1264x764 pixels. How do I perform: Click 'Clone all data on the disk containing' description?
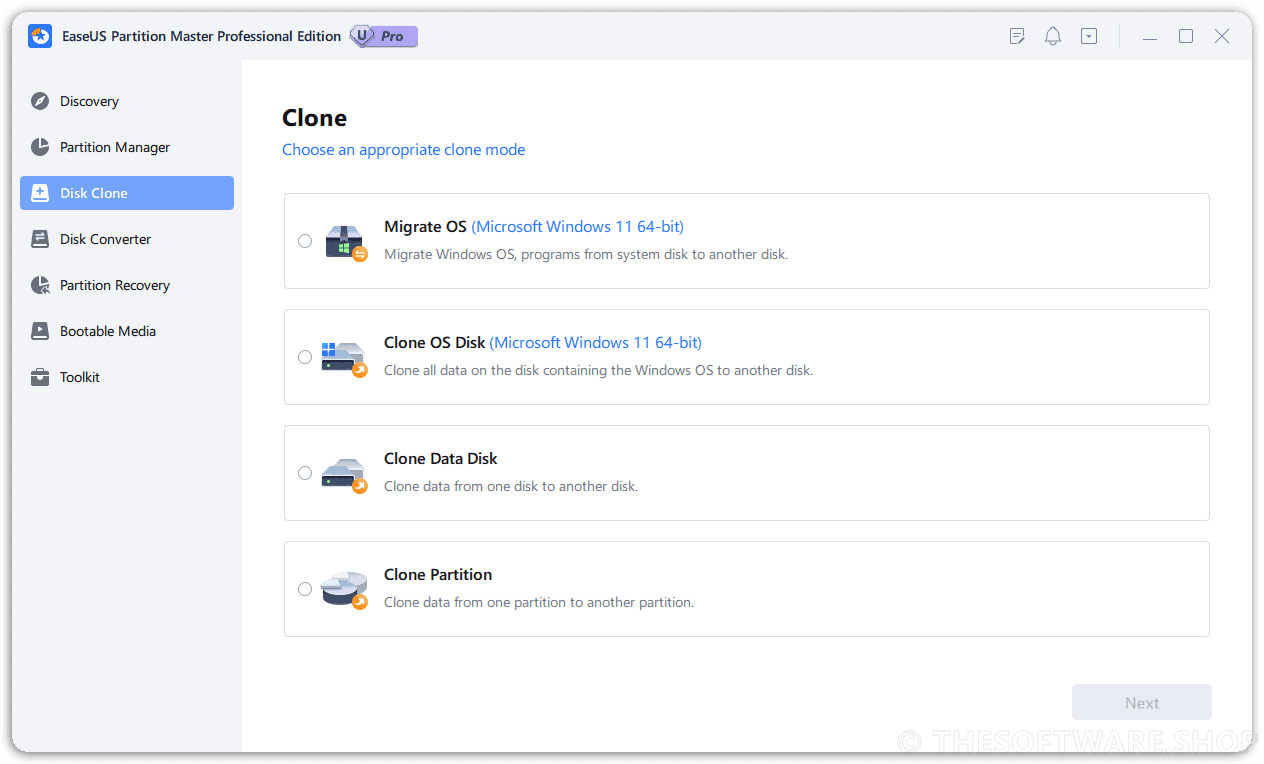[x=599, y=371]
